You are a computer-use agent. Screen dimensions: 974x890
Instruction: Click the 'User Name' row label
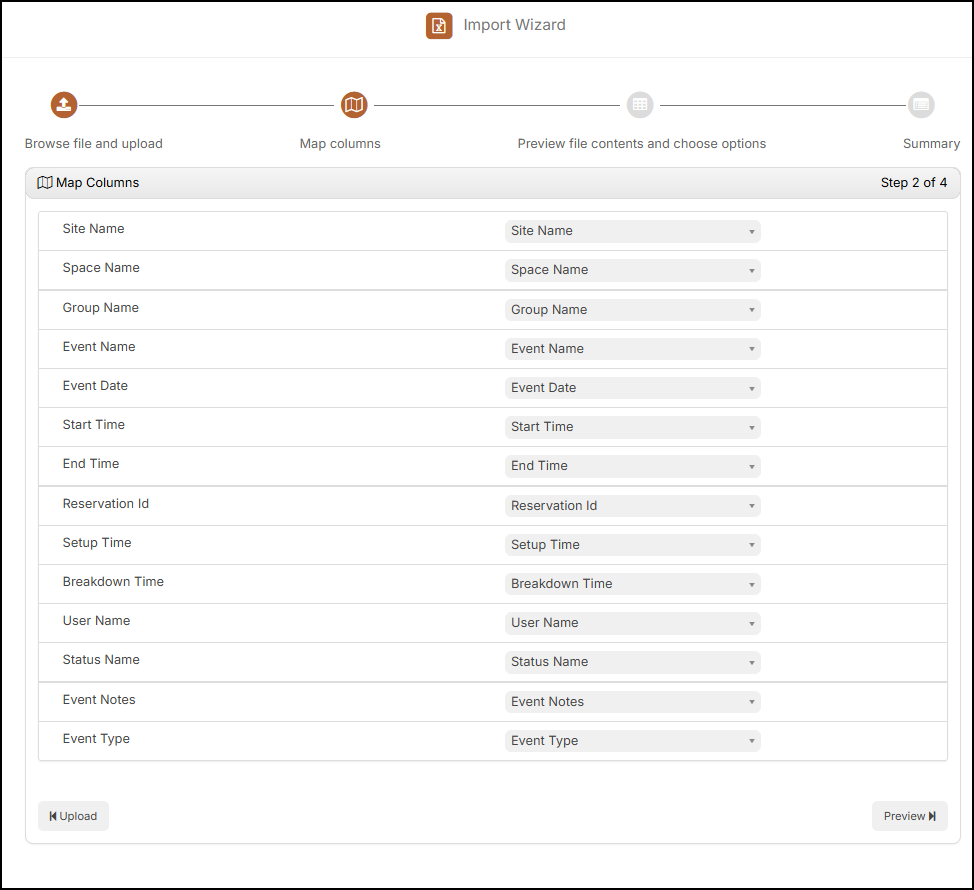[96, 621]
